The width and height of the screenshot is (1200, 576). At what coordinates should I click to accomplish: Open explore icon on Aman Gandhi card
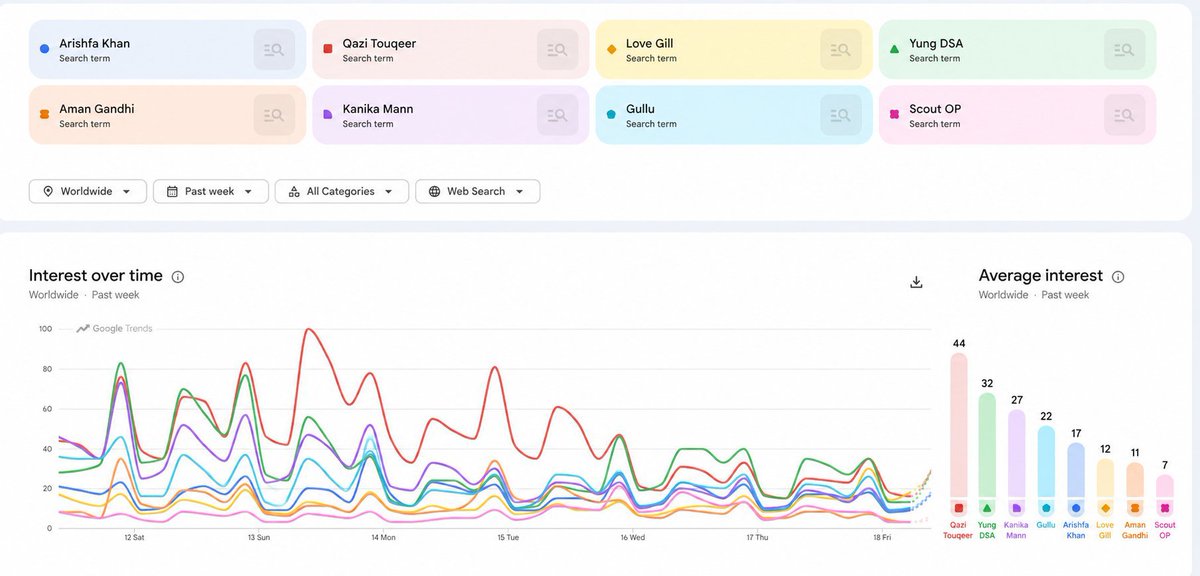tap(274, 115)
